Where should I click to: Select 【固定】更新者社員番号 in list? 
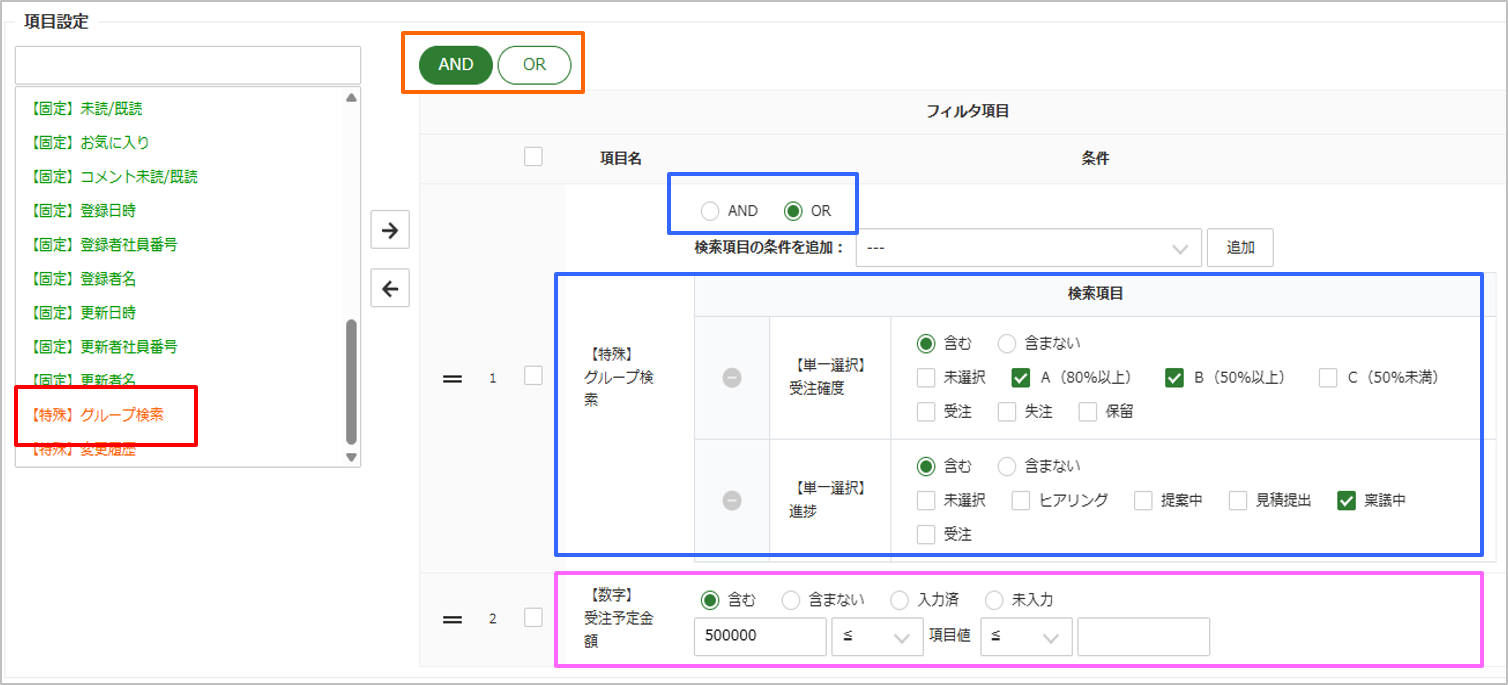tap(104, 346)
